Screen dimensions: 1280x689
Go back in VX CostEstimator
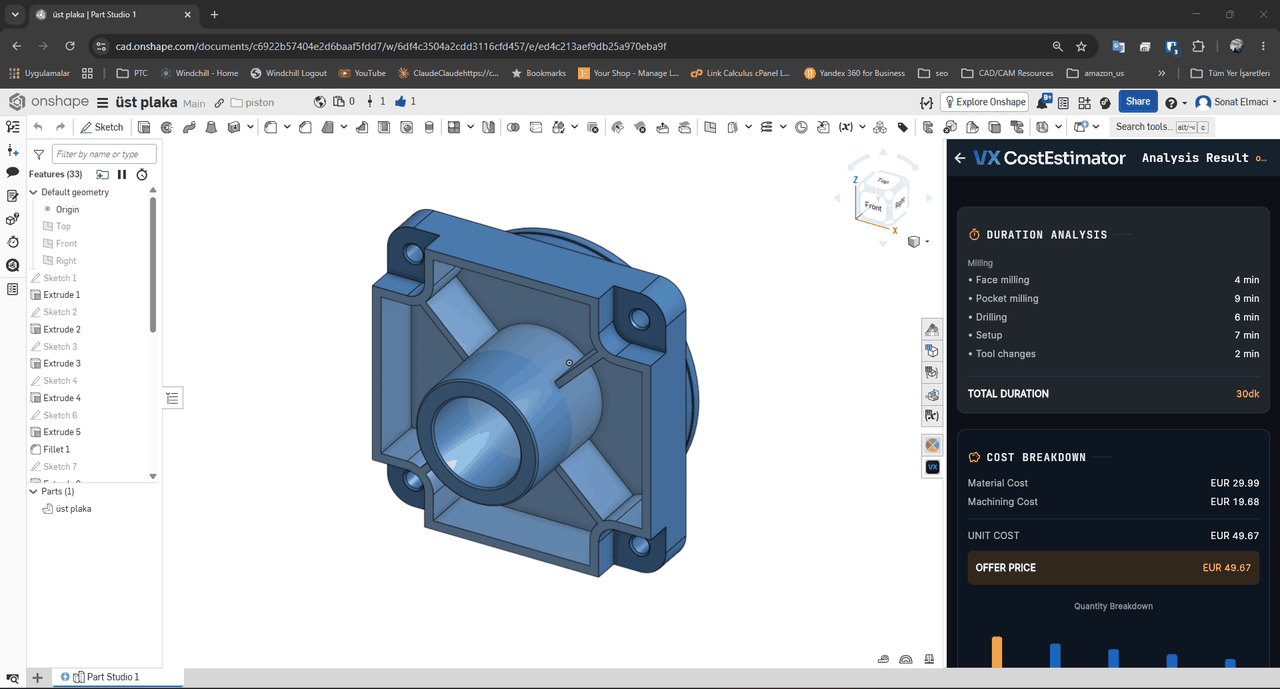pos(960,158)
